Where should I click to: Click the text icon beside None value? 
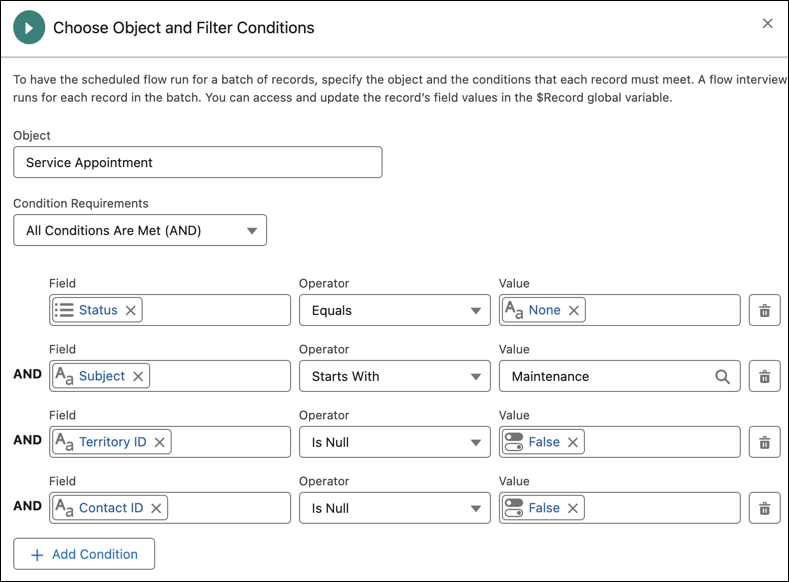pyautogui.click(x=514, y=310)
